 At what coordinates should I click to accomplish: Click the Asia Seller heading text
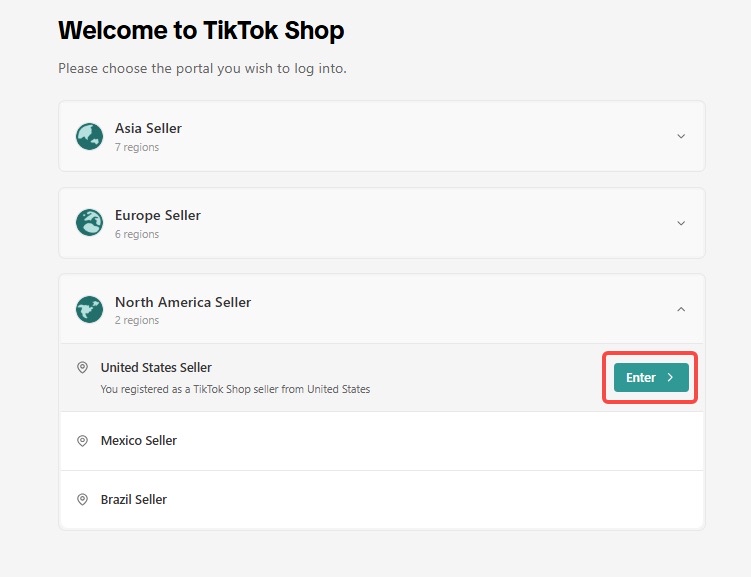(x=148, y=128)
